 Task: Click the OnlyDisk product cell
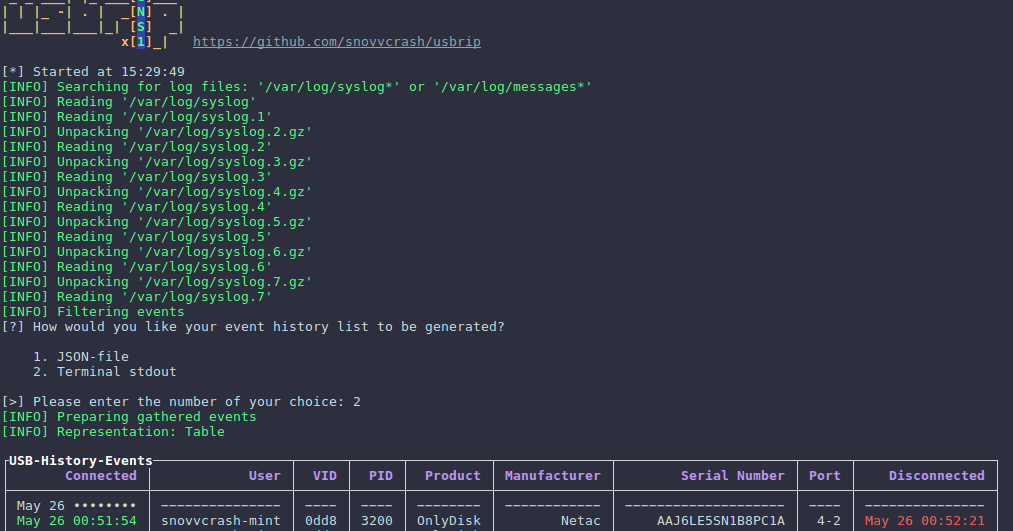pyautogui.click(x=448, y=521)
